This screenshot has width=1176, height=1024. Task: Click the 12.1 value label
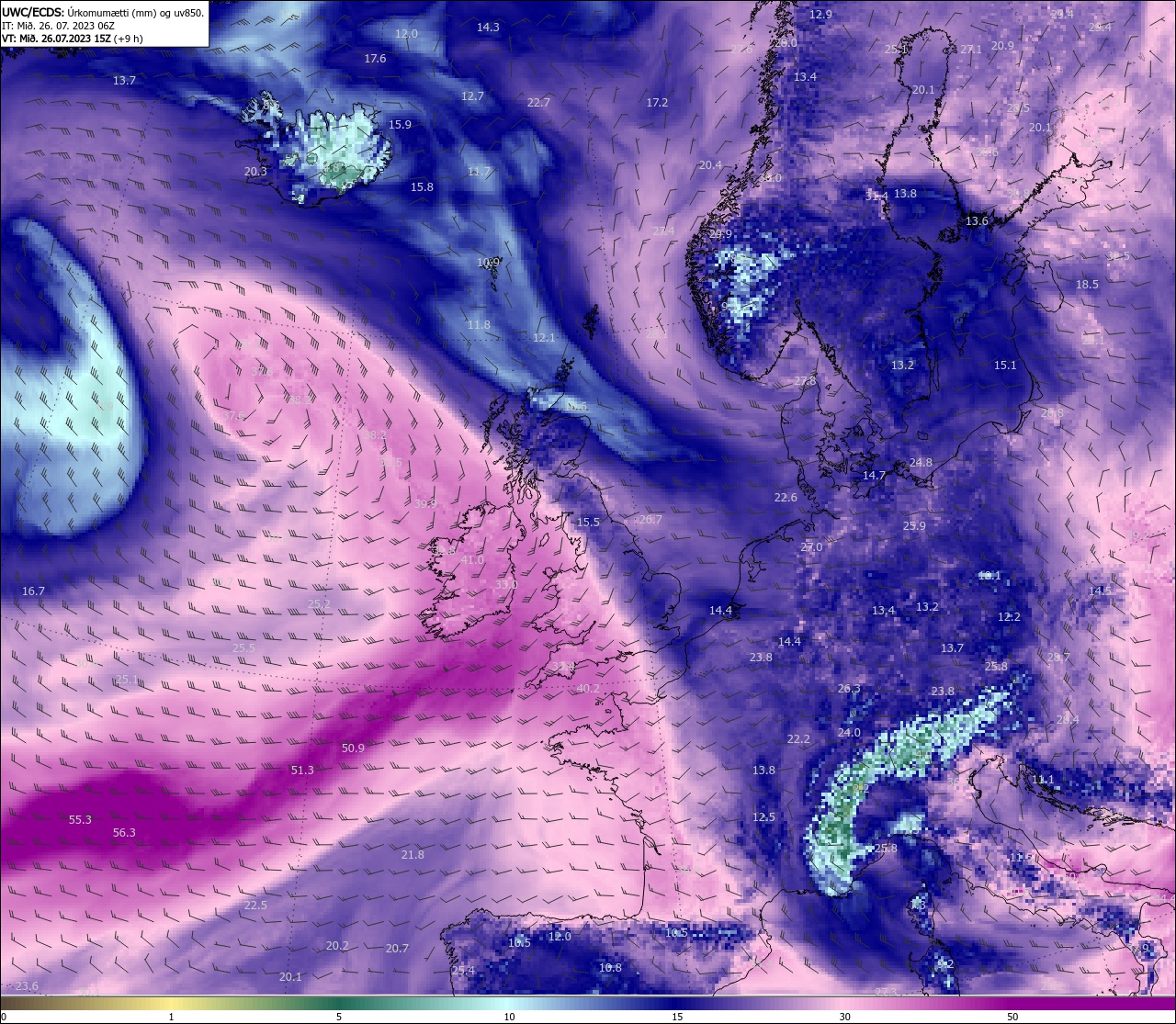pyautogui.click(x=544, y=337)
